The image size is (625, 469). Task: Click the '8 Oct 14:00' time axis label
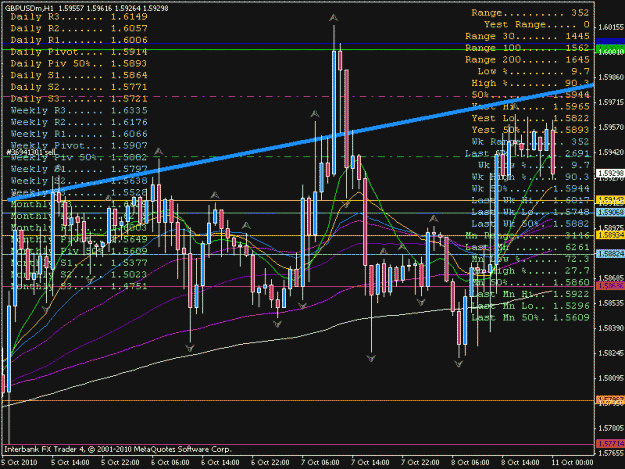point(521,463)
